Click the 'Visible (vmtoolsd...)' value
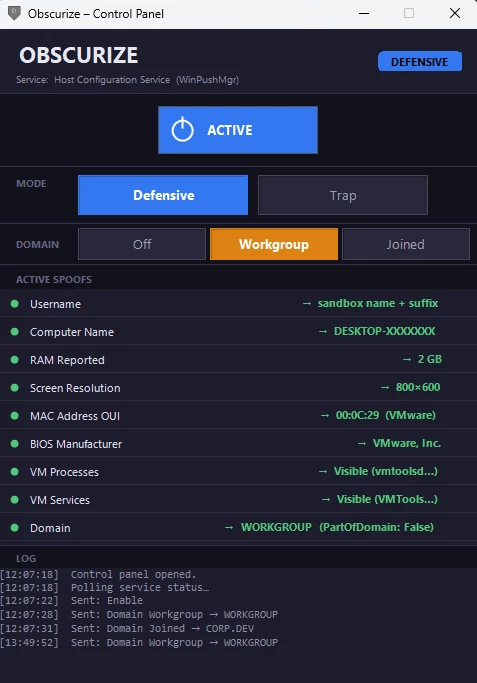 click(x=386, y=471)
